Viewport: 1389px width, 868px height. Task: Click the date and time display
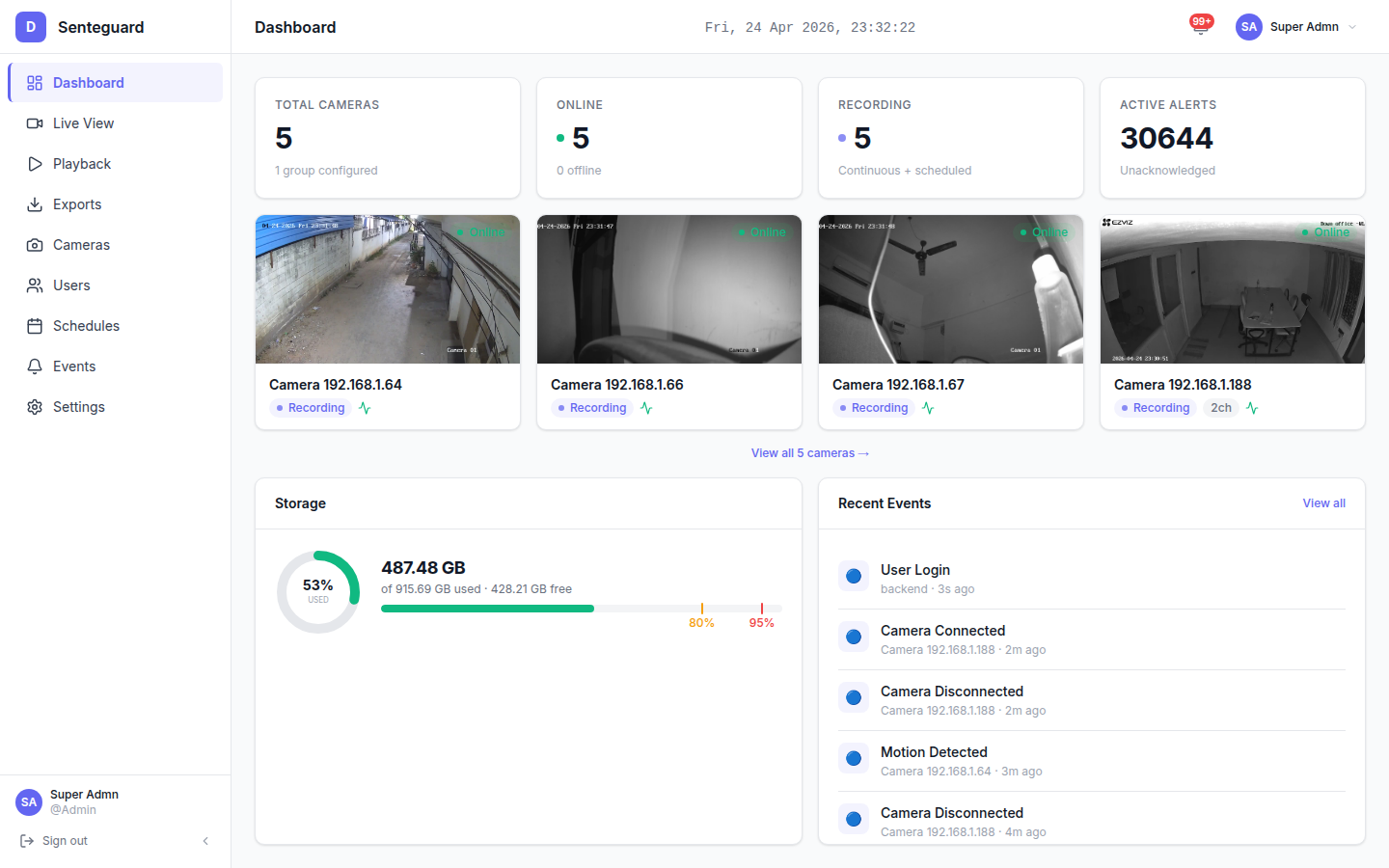click(810, 27)
